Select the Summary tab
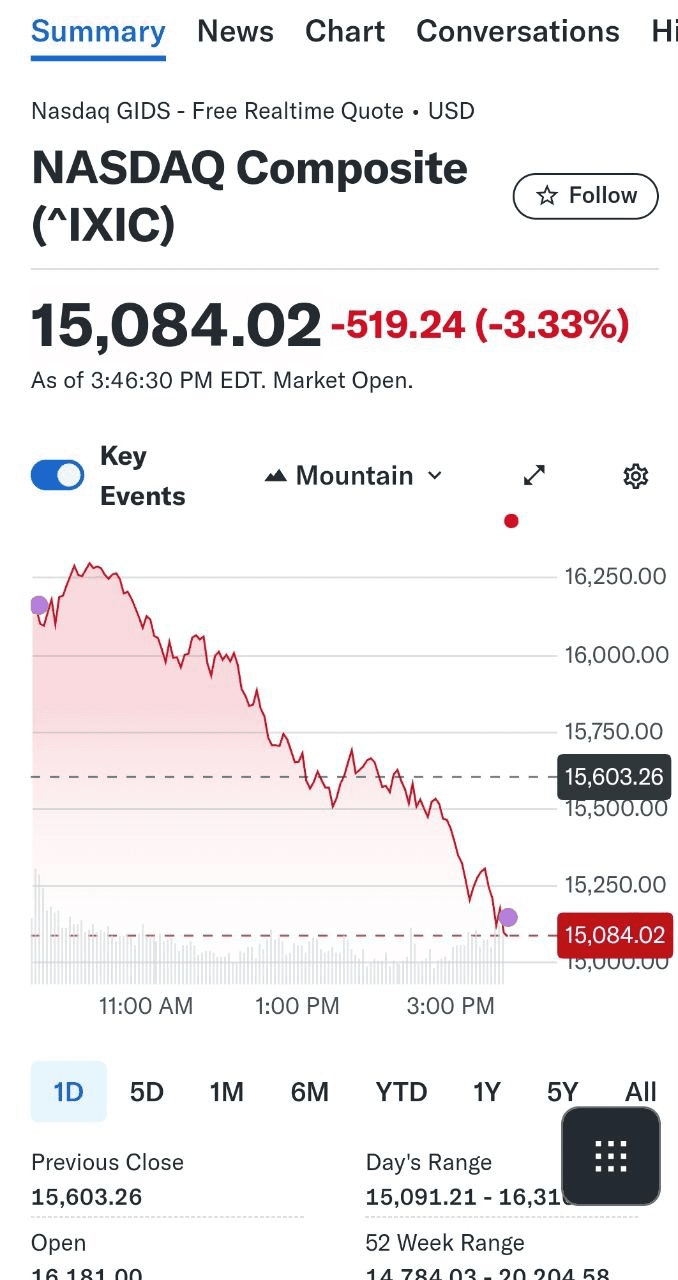Viewport: 678px width, 1280px height. 98,32
